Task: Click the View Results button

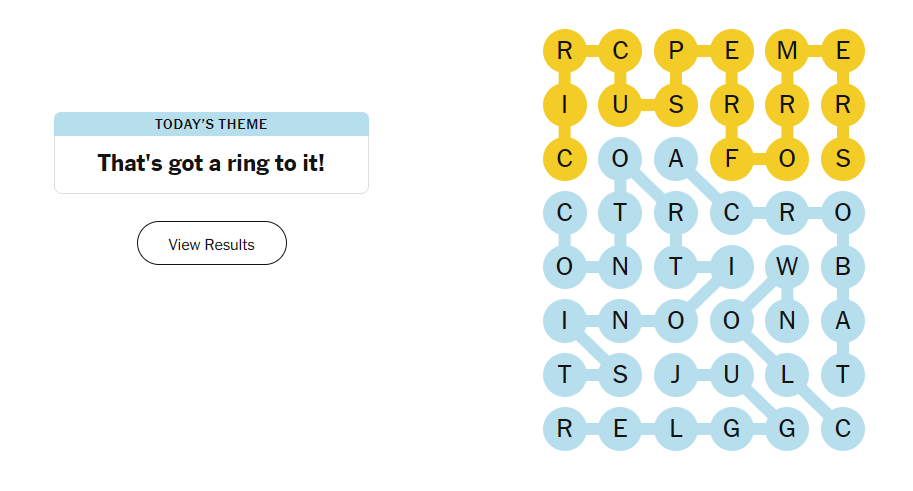Action: click(211, 244)
